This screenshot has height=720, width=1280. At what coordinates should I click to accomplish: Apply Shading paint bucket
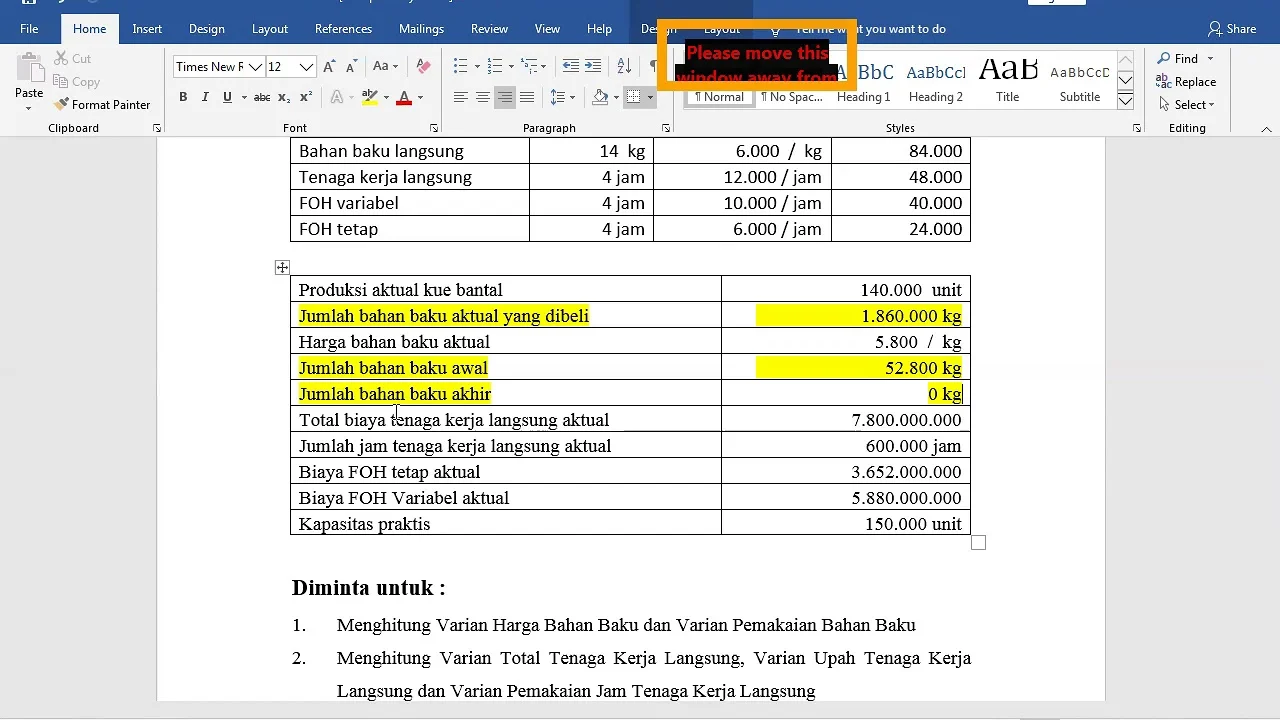pos(599,97)
